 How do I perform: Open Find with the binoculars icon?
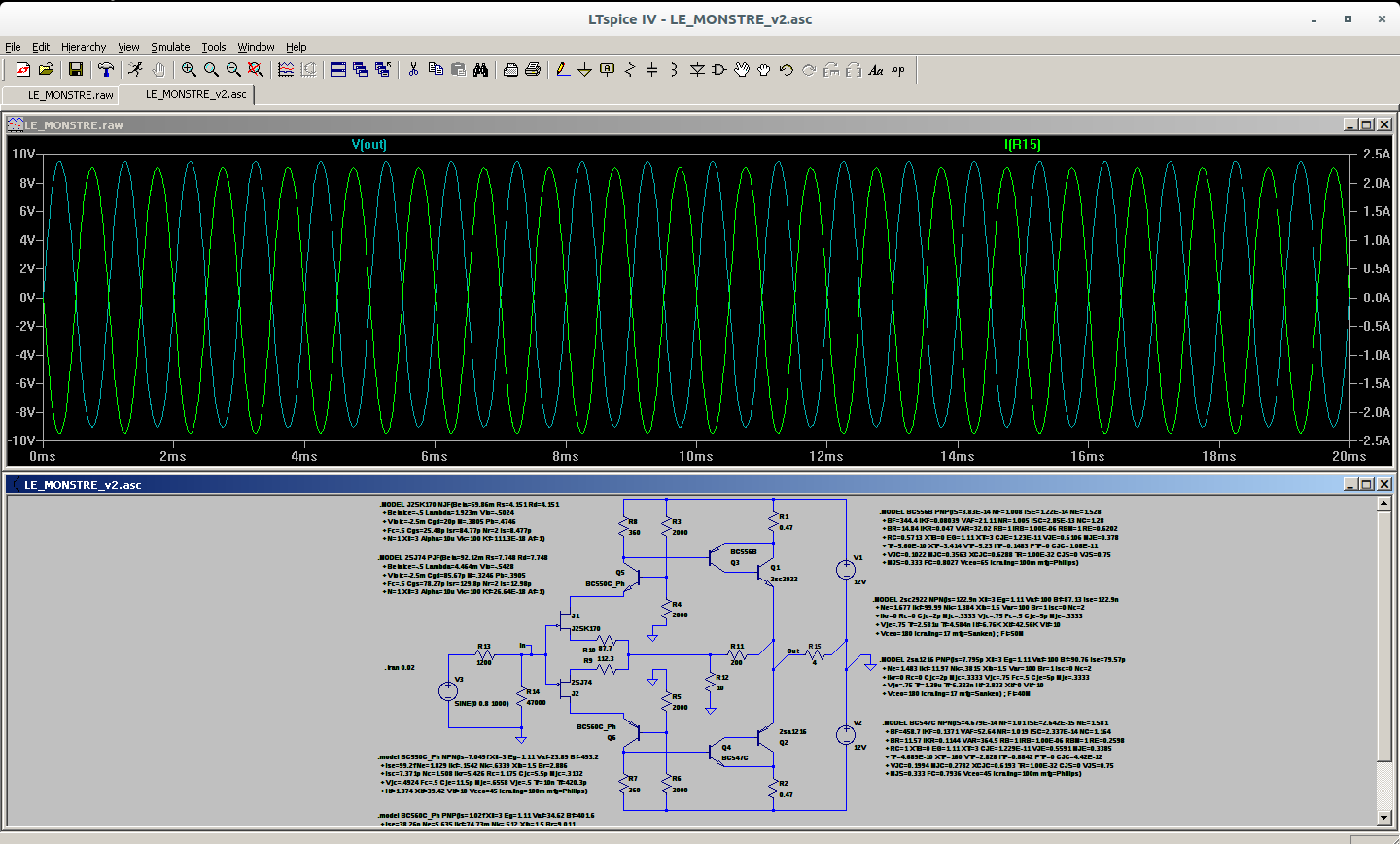[x=480, y=69]
